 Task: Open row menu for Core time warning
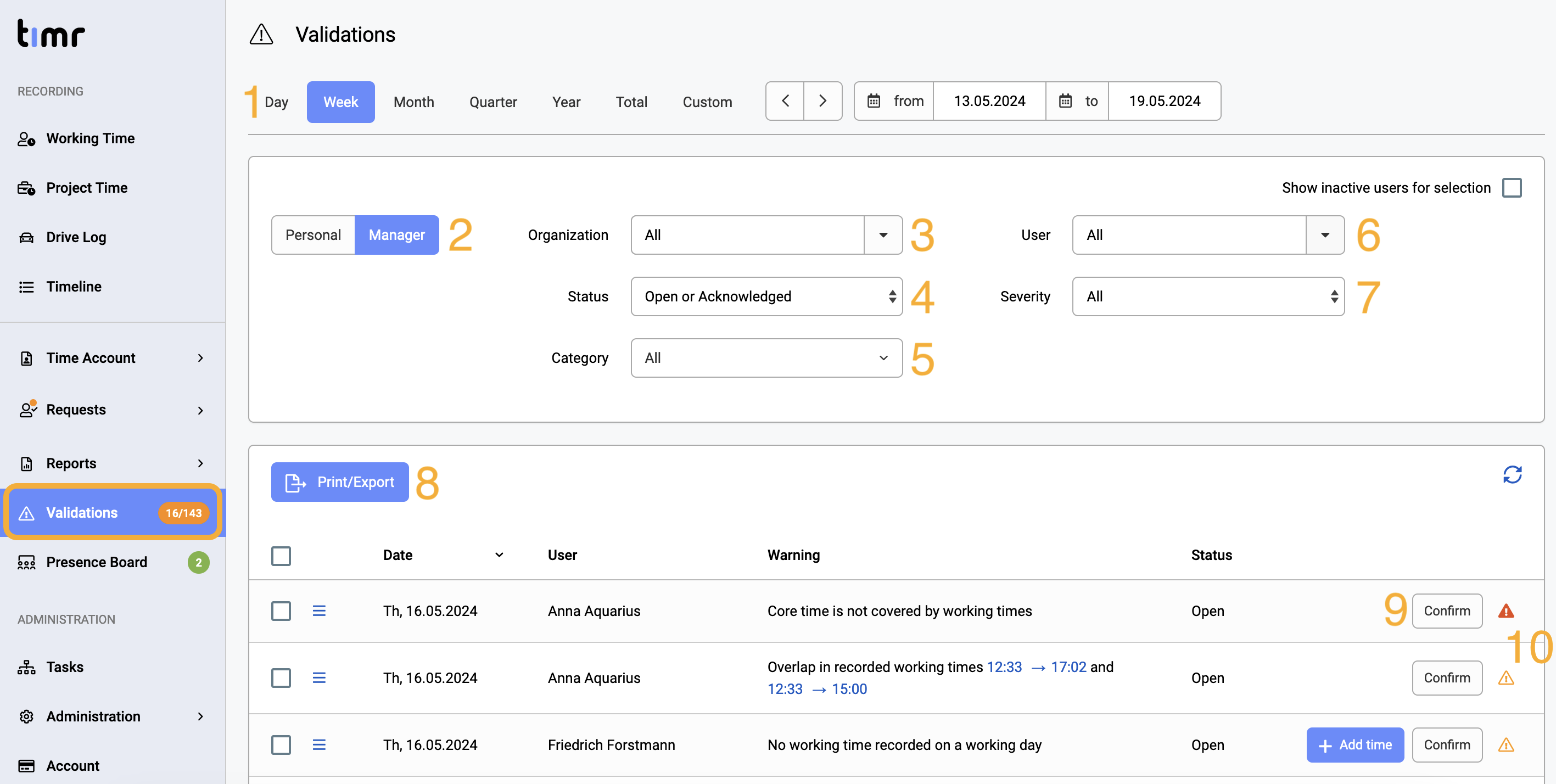(319, 611)
